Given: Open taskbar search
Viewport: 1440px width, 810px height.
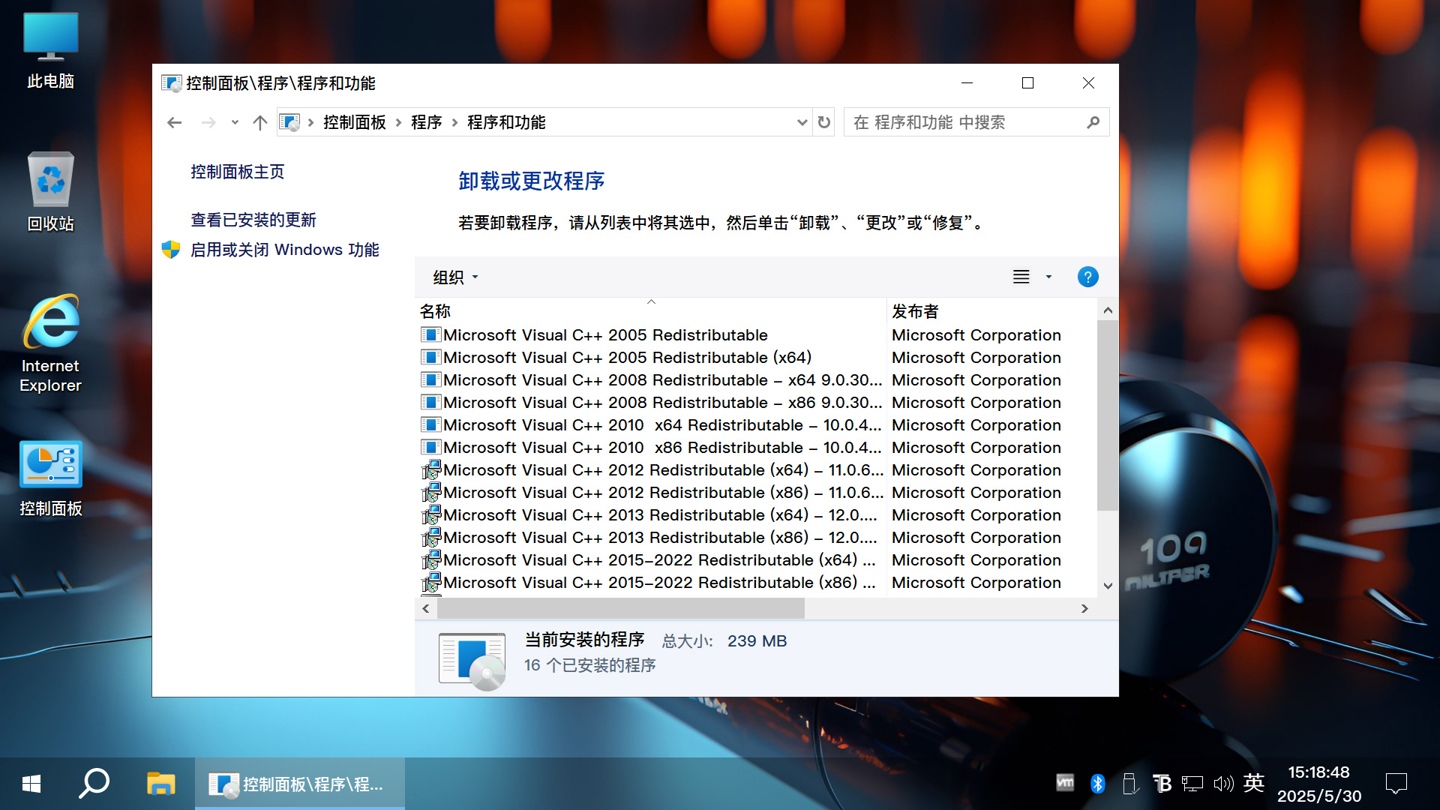Looking at the screenshot, I should (x=94, y=784).
